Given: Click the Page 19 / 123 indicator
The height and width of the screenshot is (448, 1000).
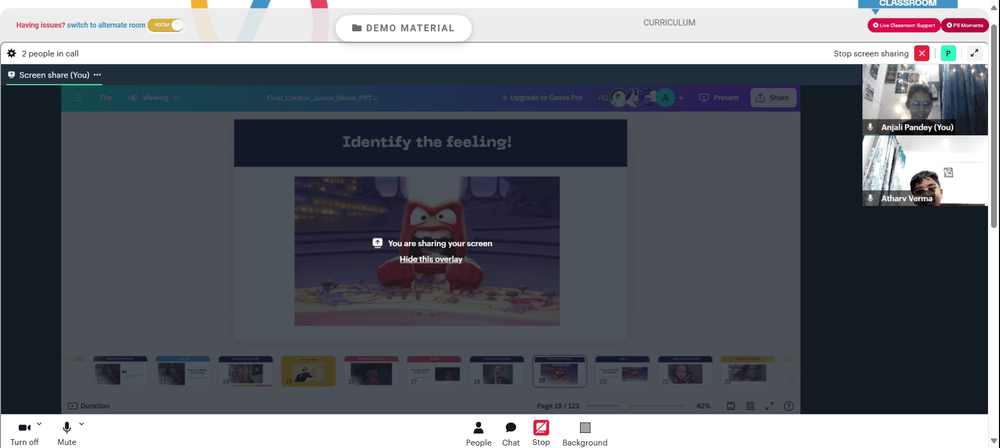Looking at the screenshot, I should 557,406.
